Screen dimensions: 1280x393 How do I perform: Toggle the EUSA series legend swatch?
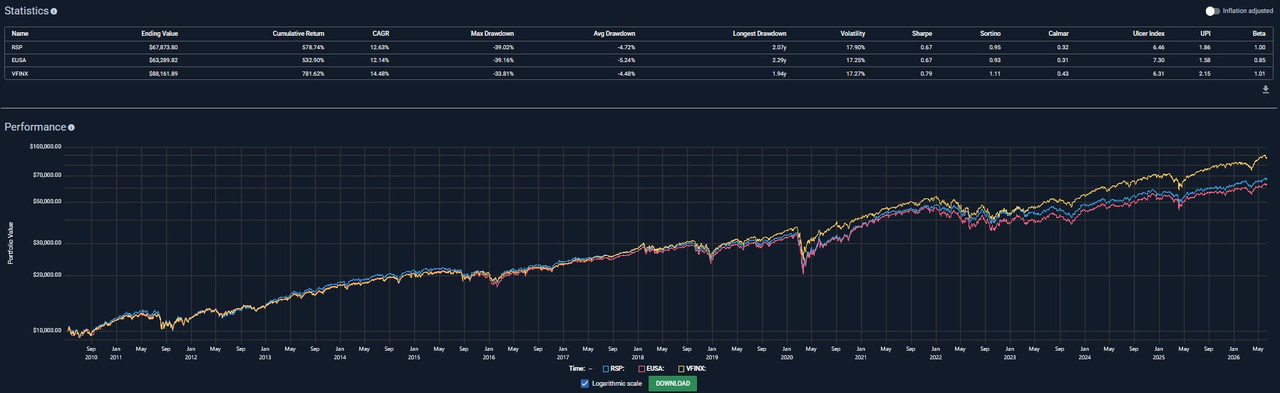point(641,369)
